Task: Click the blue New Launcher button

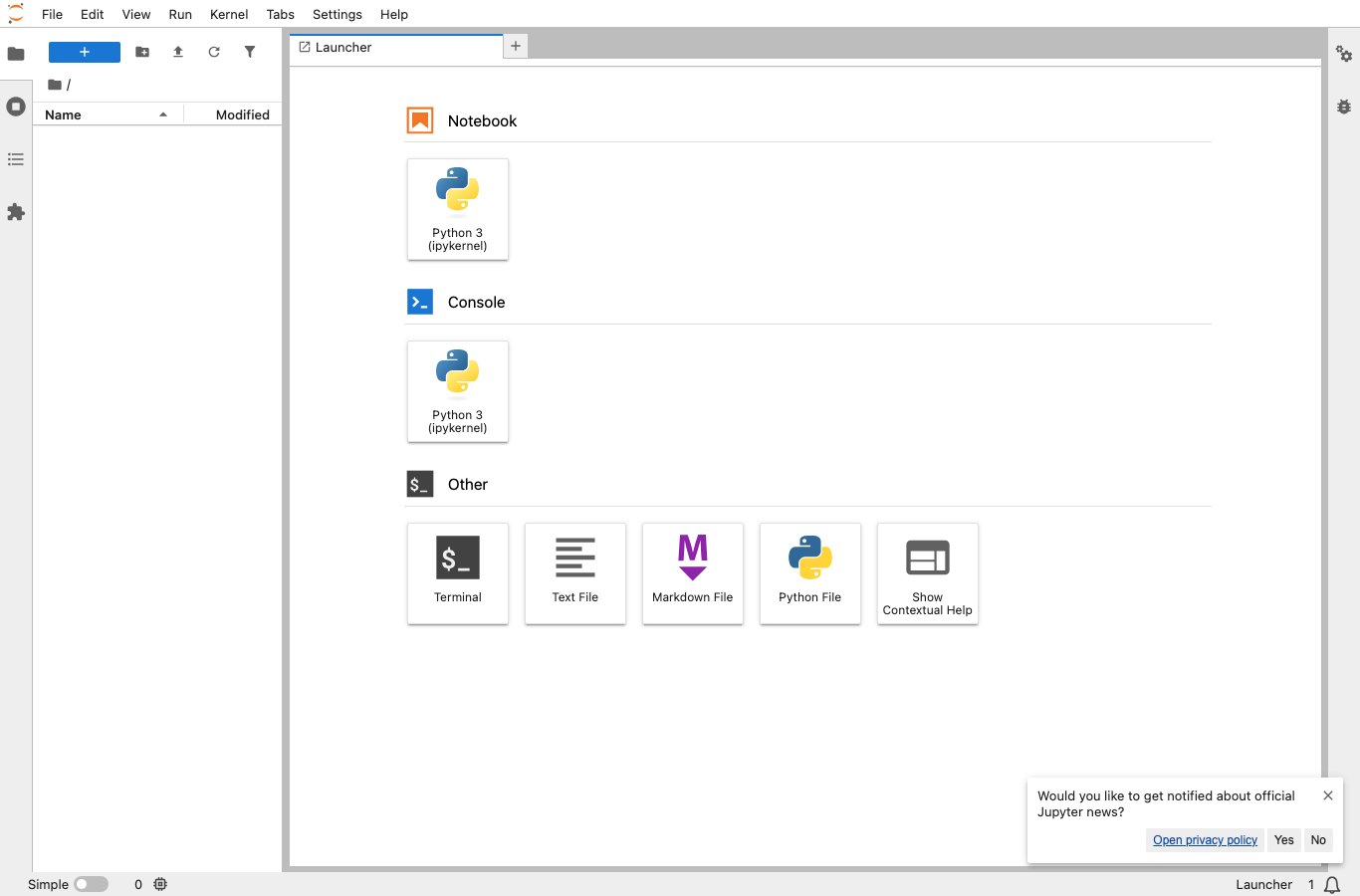Action: point(85,52)
